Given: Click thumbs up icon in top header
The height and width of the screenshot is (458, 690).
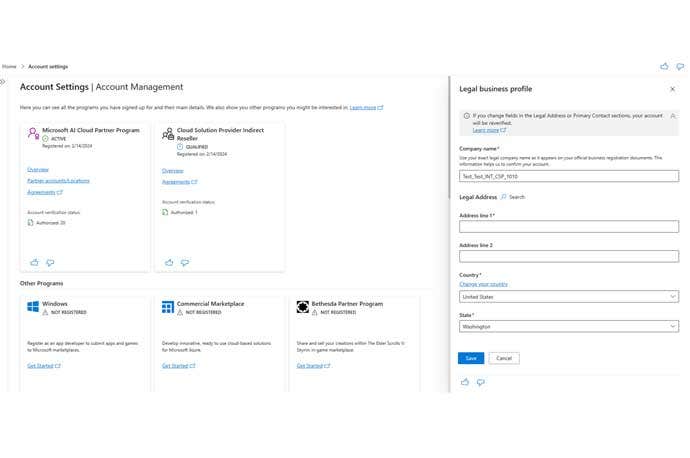Looking at the screenshot, I should [x=664, y=66].
